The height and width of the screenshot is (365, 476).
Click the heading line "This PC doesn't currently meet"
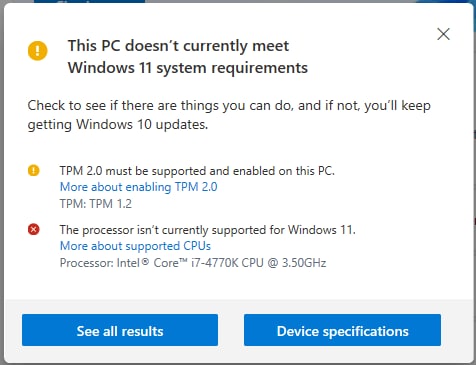point(178,46)
